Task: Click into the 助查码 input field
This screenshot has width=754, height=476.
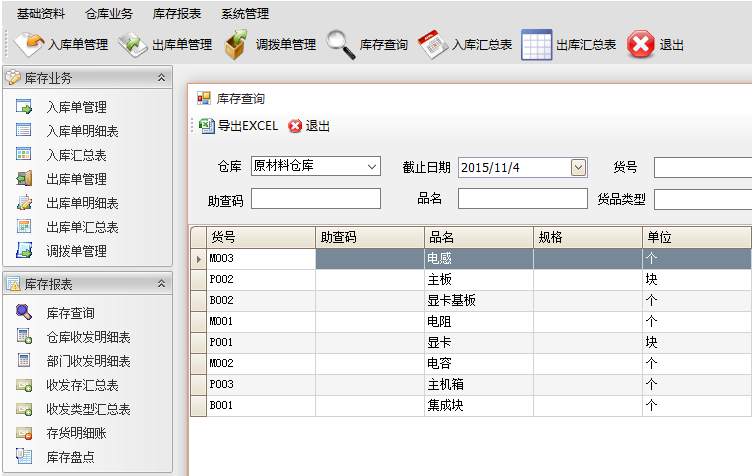Action: point(315,199)
